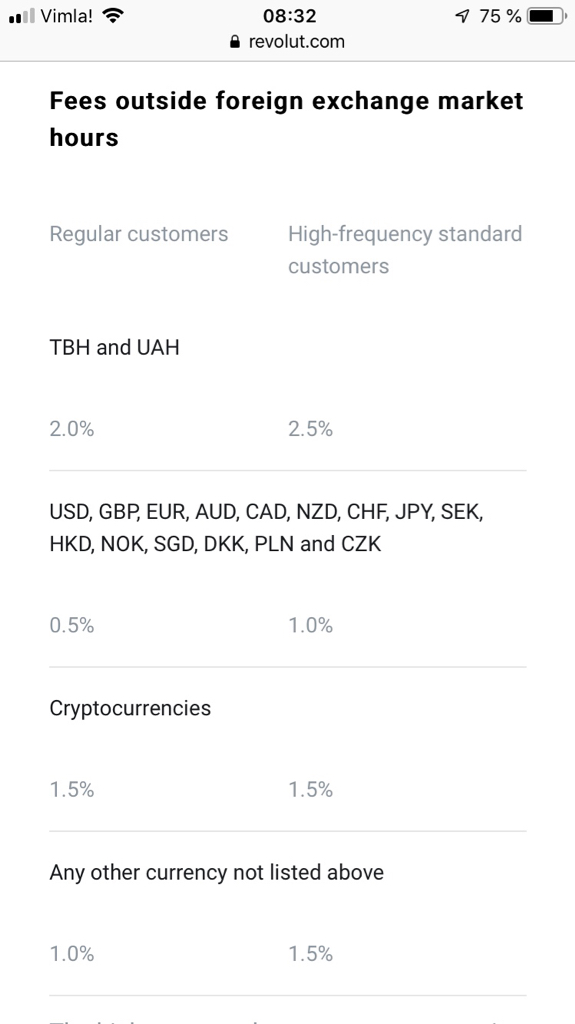Tap the 75 % battery percentage text
The height and width of the screenshot is (1024, 575).
click(x=500, y=16)
